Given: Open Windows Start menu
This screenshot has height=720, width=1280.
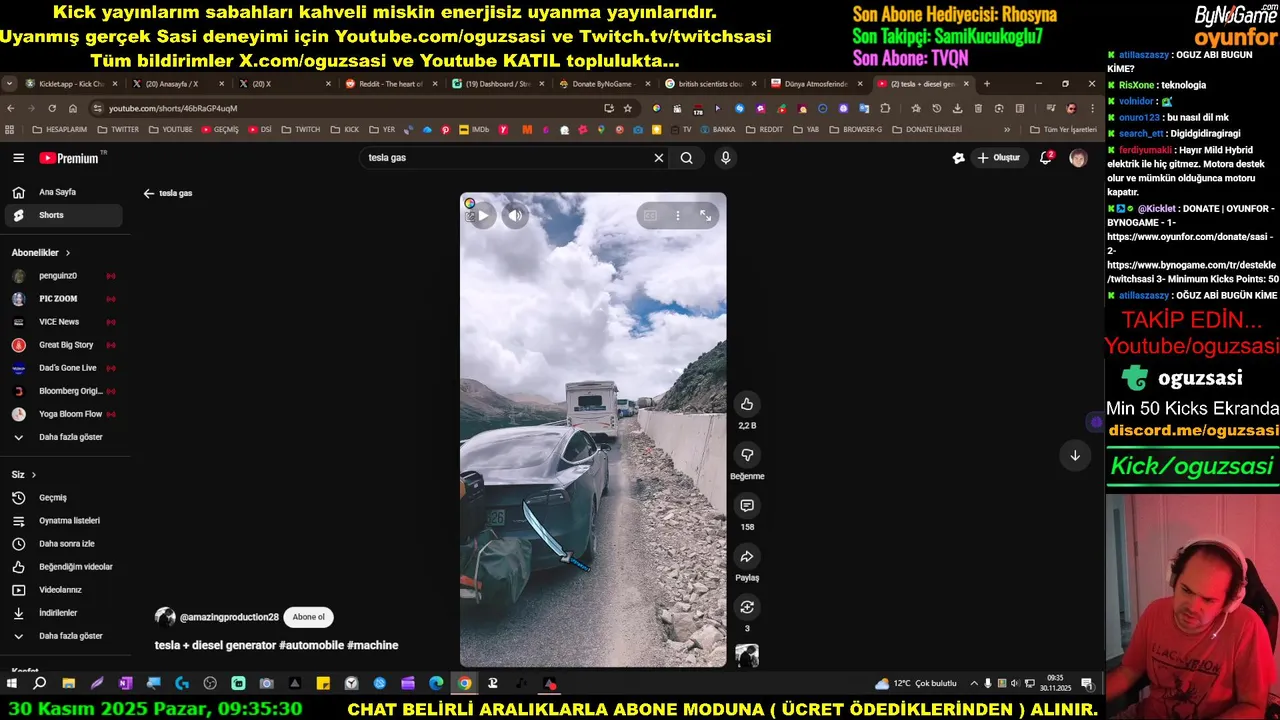Looking at the screenshot, I should click(x=12, y=684).
